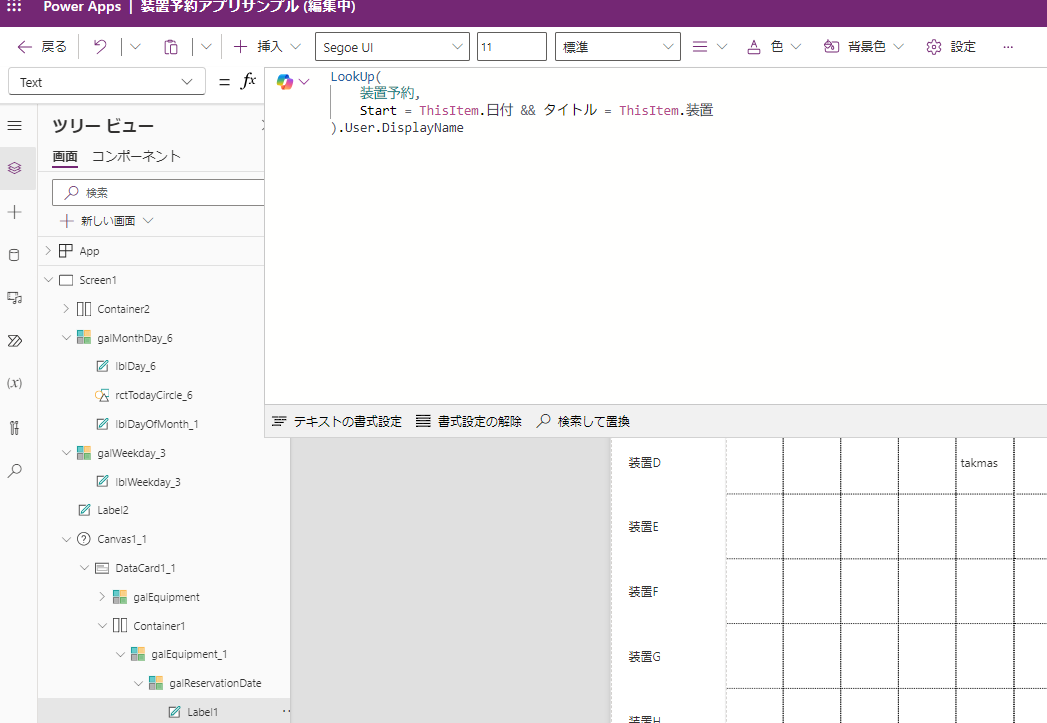Click the font size field showing 11
The width and height of the screenshot is (1047, 723).
[511, 47]
